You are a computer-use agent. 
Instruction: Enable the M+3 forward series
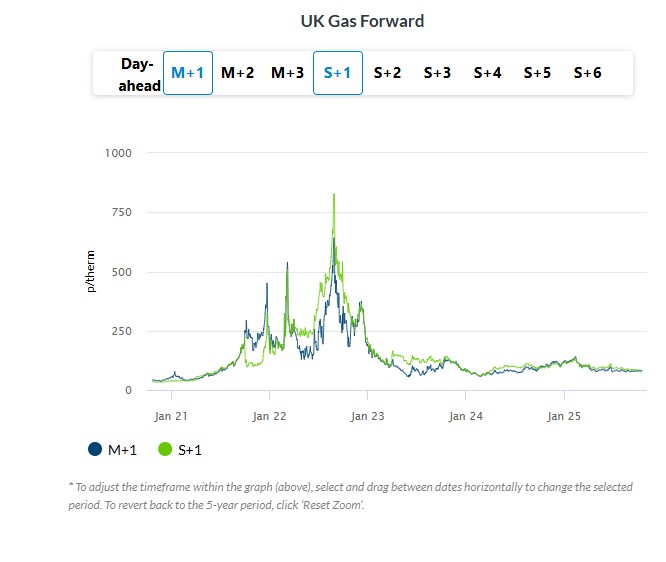pos(288,73)
